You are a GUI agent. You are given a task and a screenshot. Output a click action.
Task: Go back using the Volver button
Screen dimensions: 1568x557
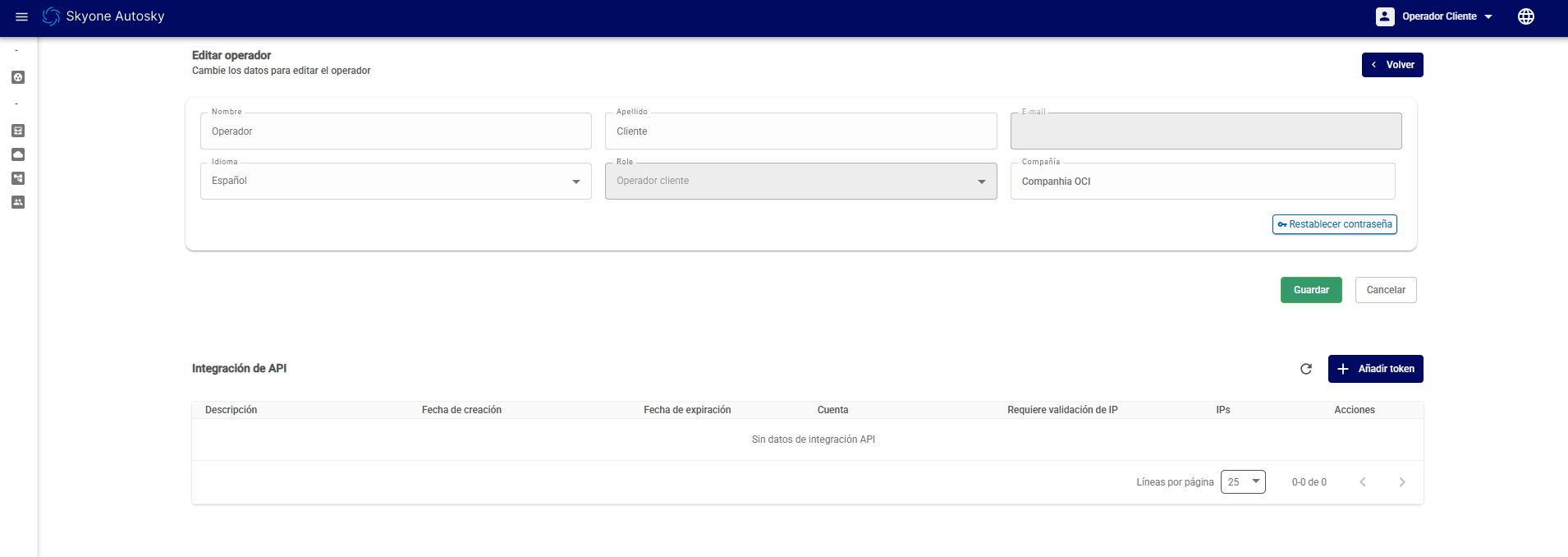pyautogui.click(x=1391, y=65)
